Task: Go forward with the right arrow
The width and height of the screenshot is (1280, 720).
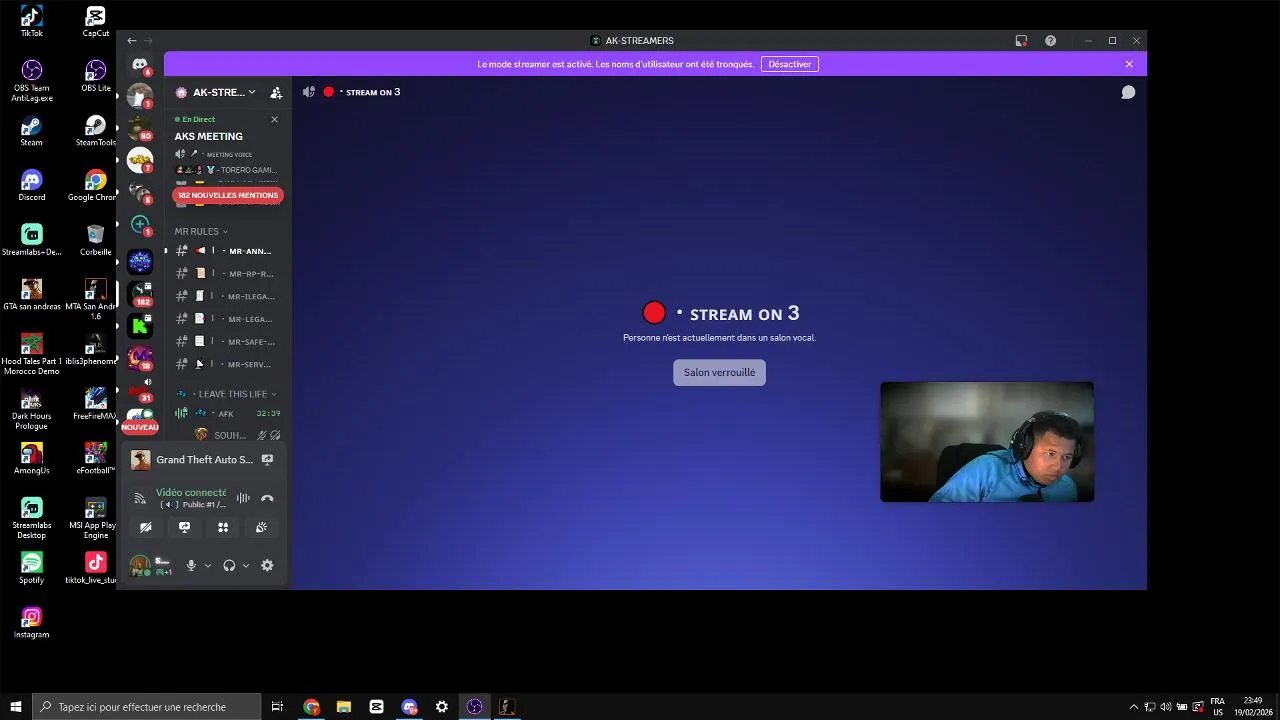Action: (x=148, y=41)
